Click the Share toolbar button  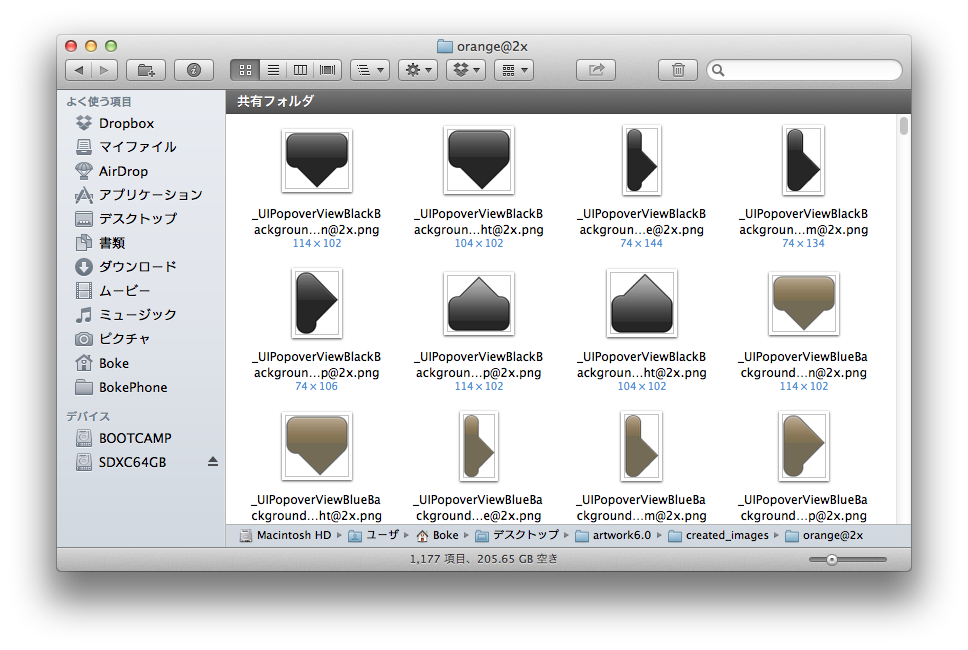pos(596,70)
